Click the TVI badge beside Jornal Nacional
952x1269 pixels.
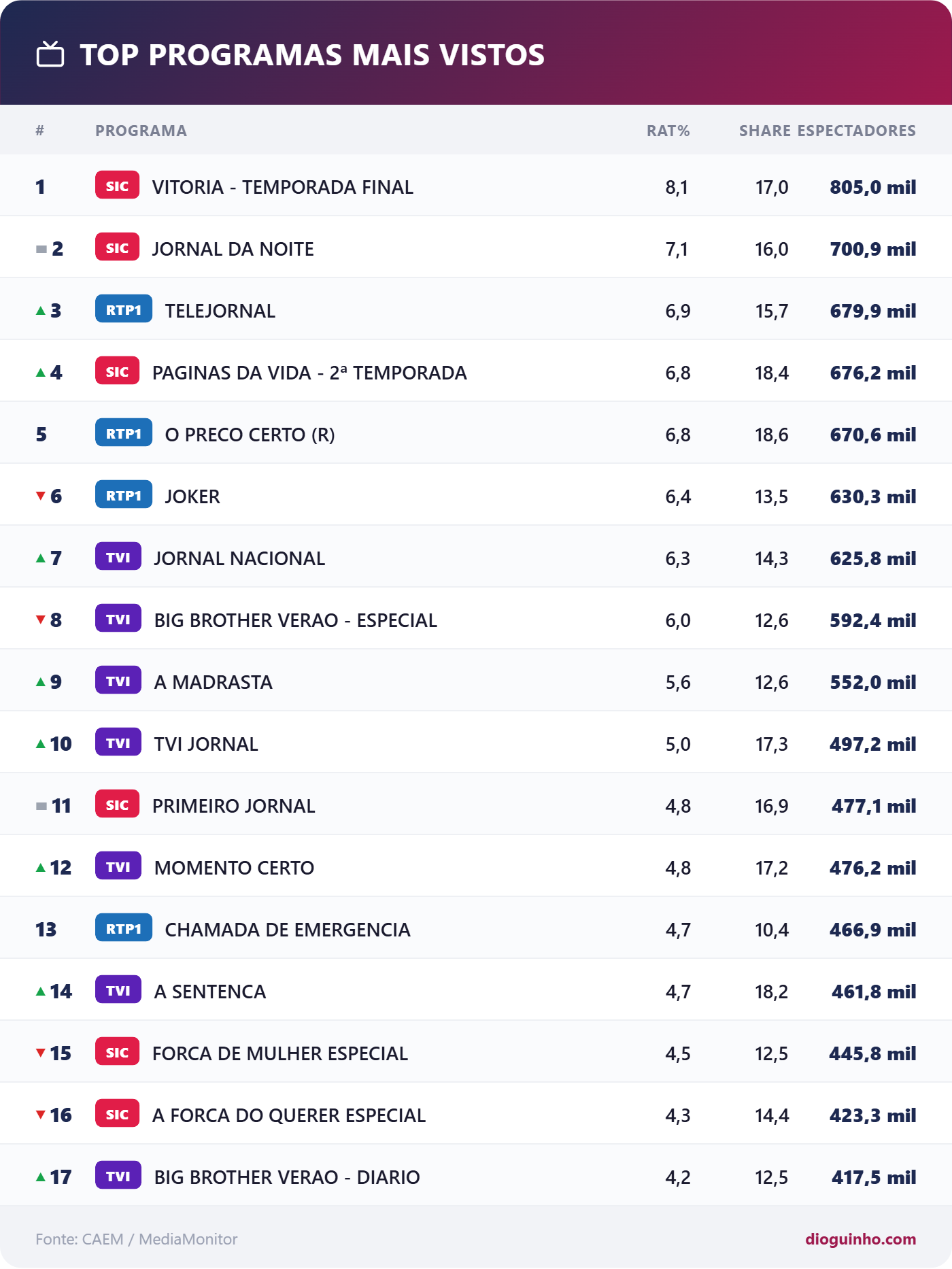coord(118,557)
